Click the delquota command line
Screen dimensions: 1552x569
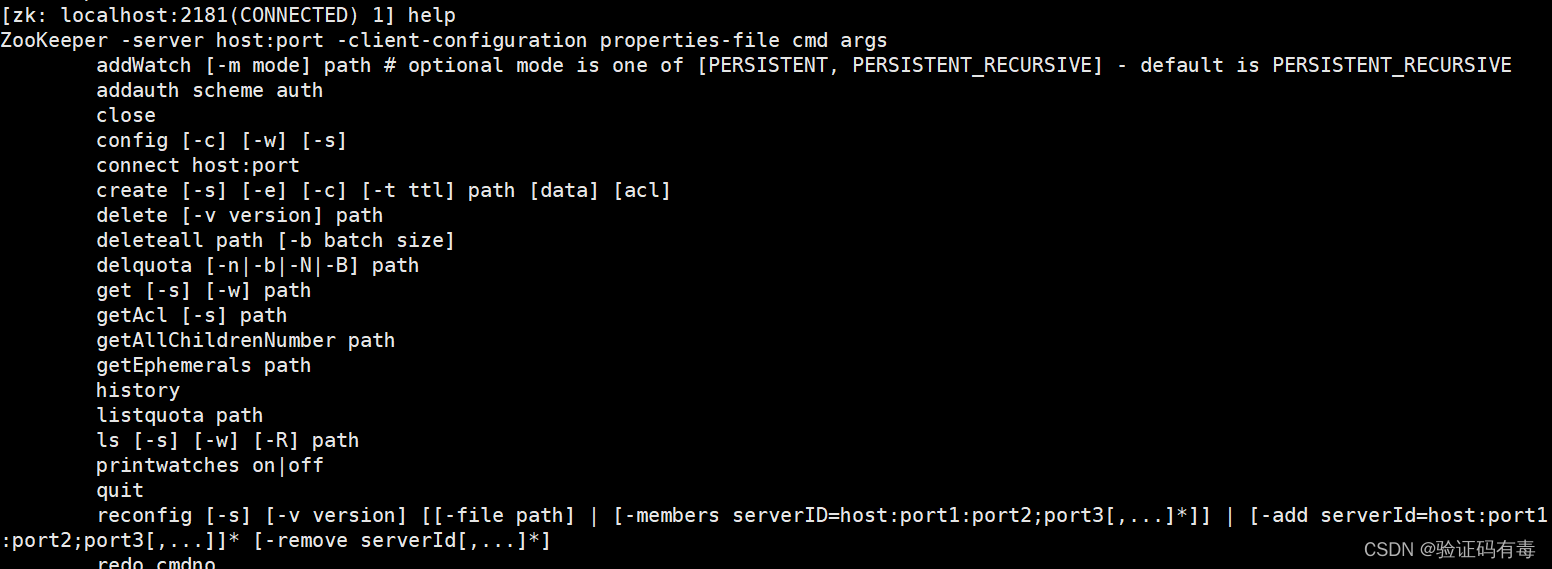point(258,265)
